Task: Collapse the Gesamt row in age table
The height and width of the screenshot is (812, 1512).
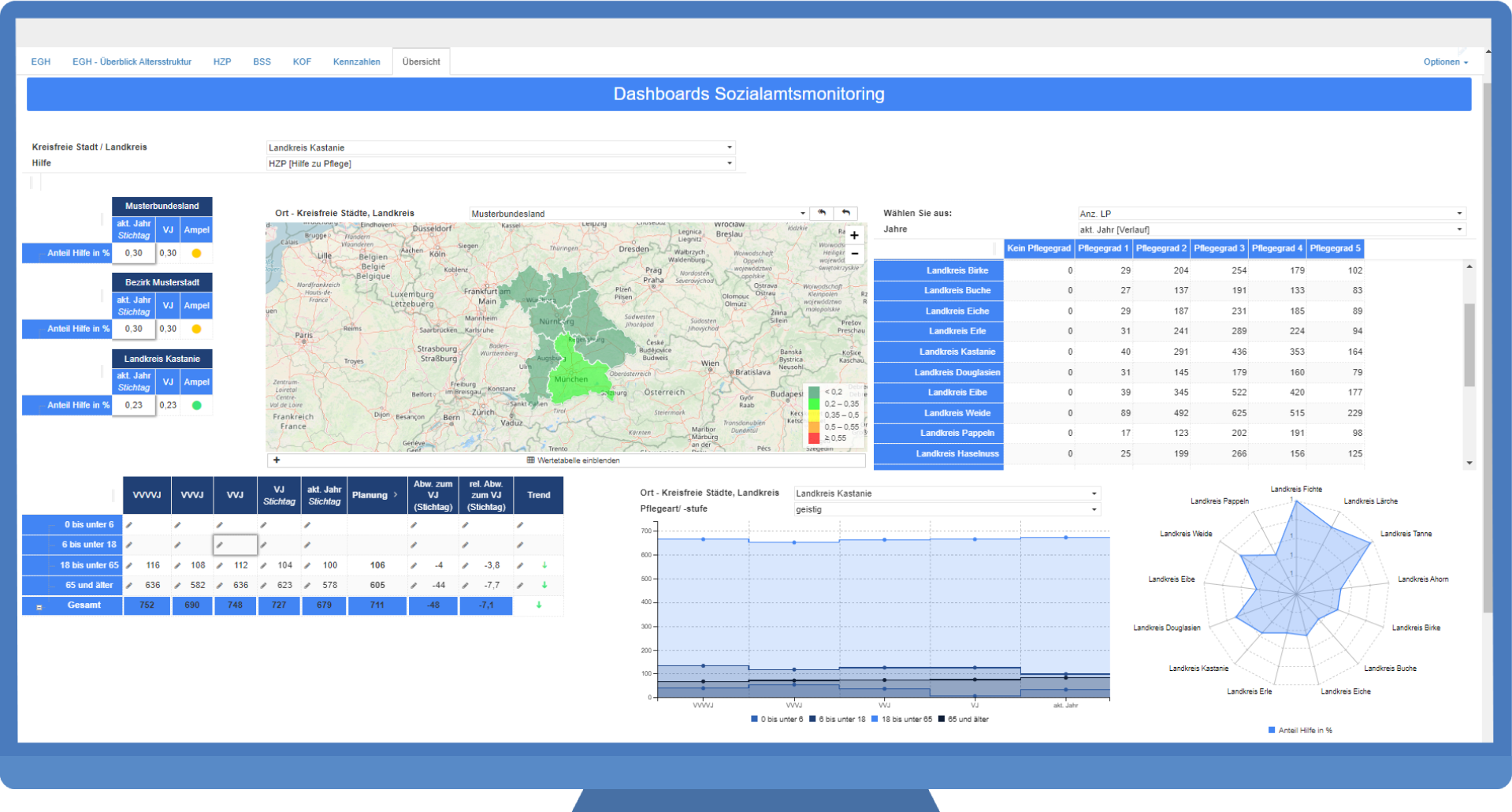Action: 39,606
